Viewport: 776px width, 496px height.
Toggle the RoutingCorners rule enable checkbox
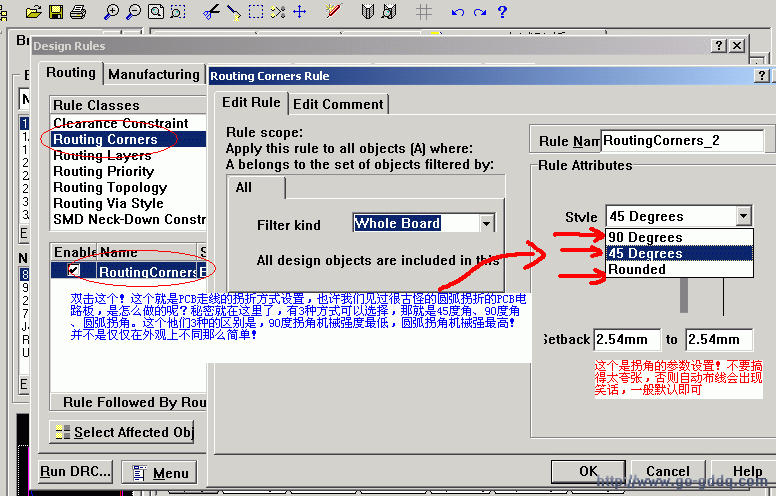point(74,271)
